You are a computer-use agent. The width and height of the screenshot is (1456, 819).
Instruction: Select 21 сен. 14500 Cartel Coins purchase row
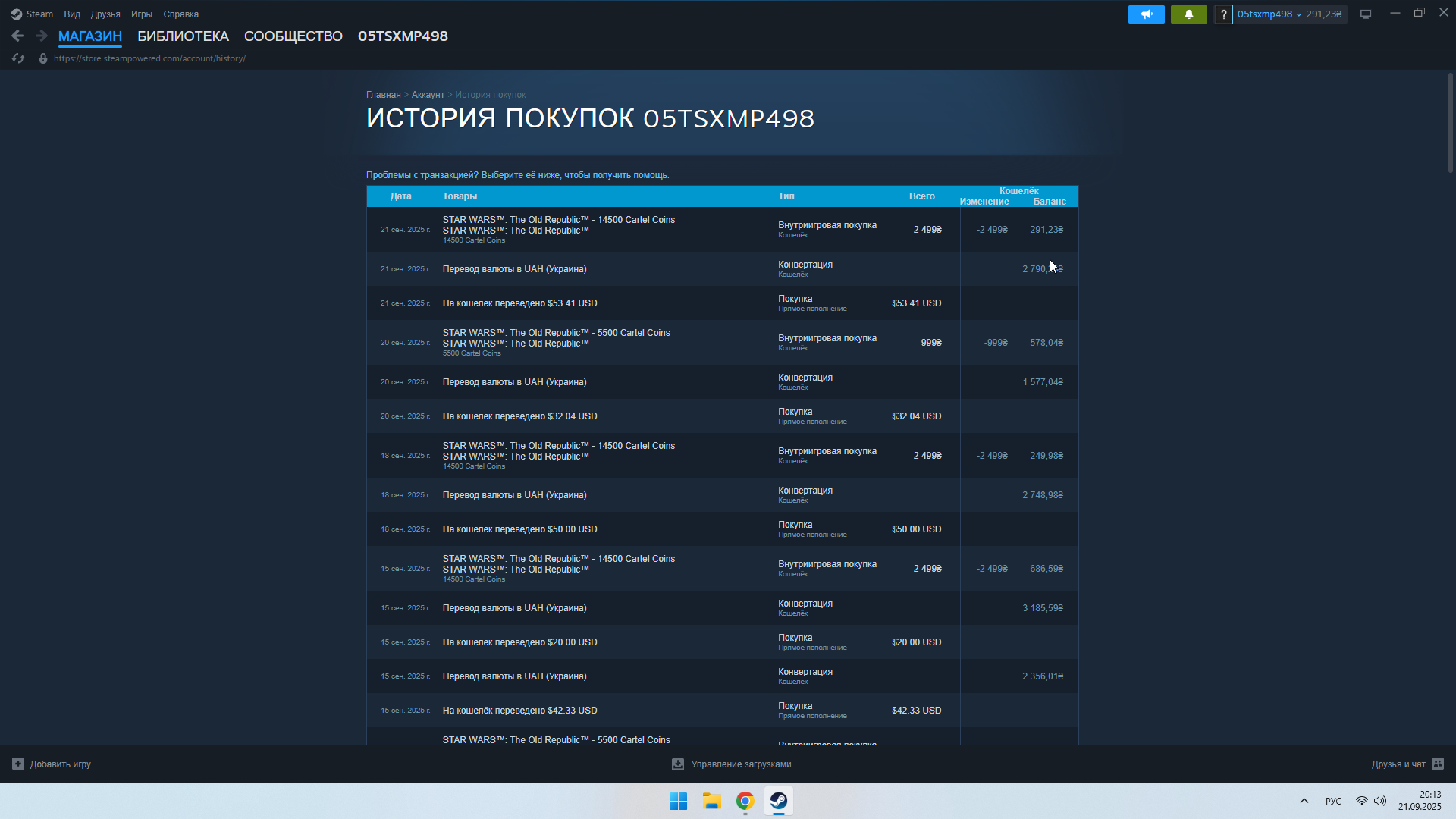[x=722, y=230]
